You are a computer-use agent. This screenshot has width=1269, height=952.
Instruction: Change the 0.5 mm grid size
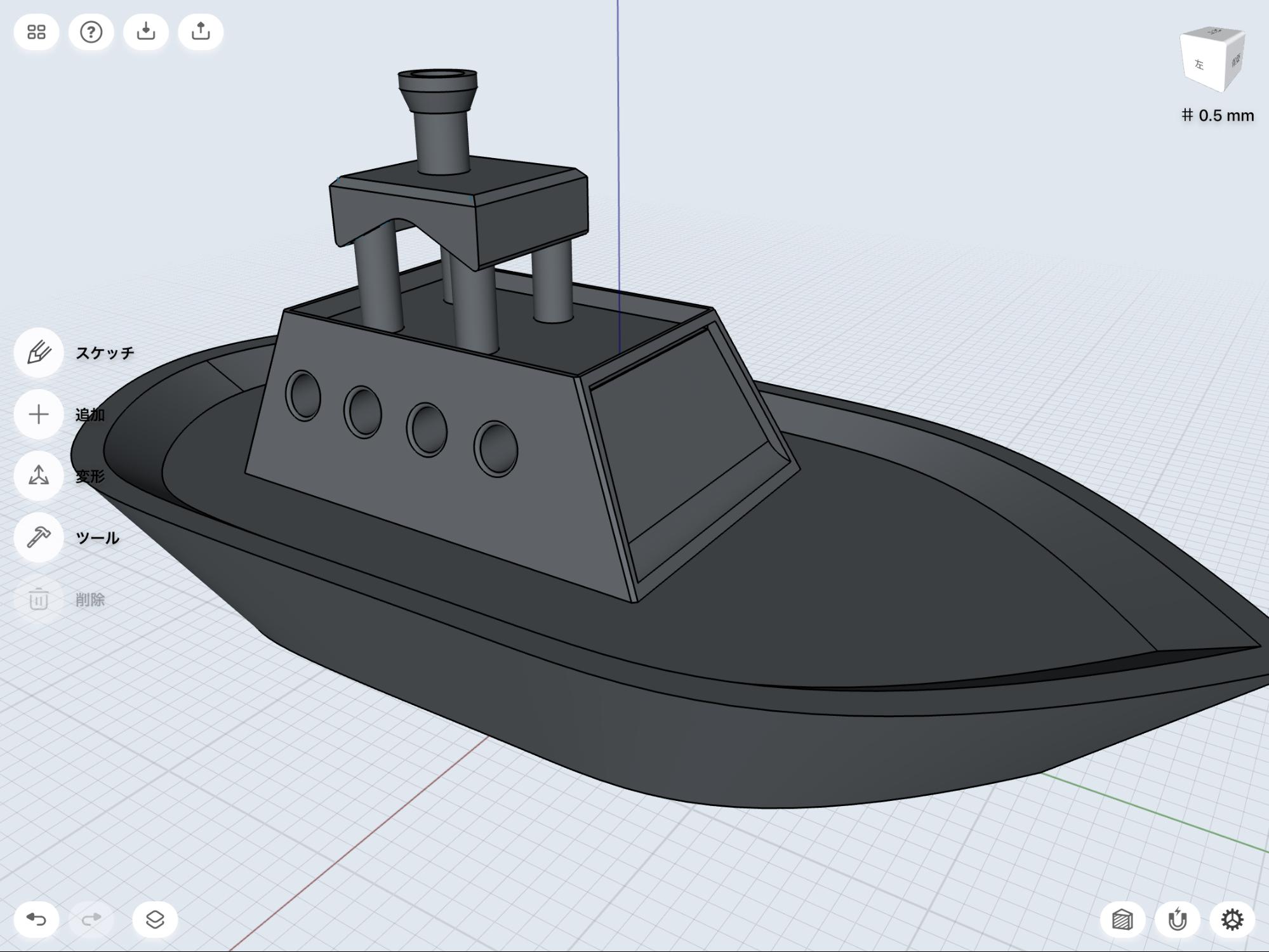(1218, 116)
